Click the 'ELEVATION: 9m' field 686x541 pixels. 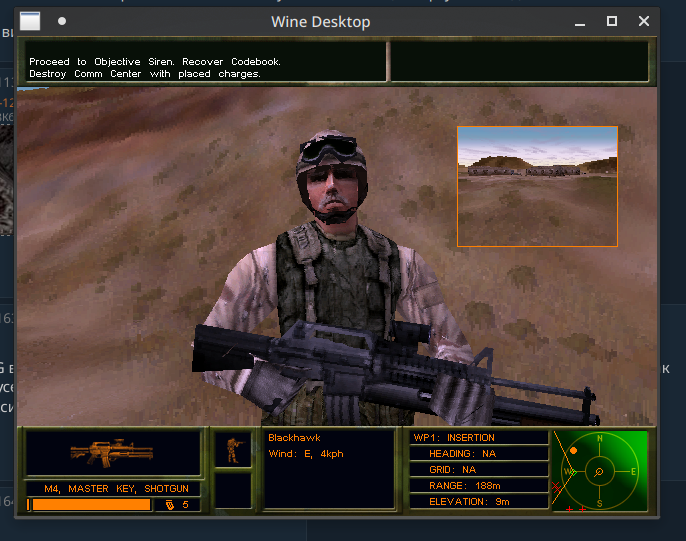pyautogui.click(x=479, y=502)
